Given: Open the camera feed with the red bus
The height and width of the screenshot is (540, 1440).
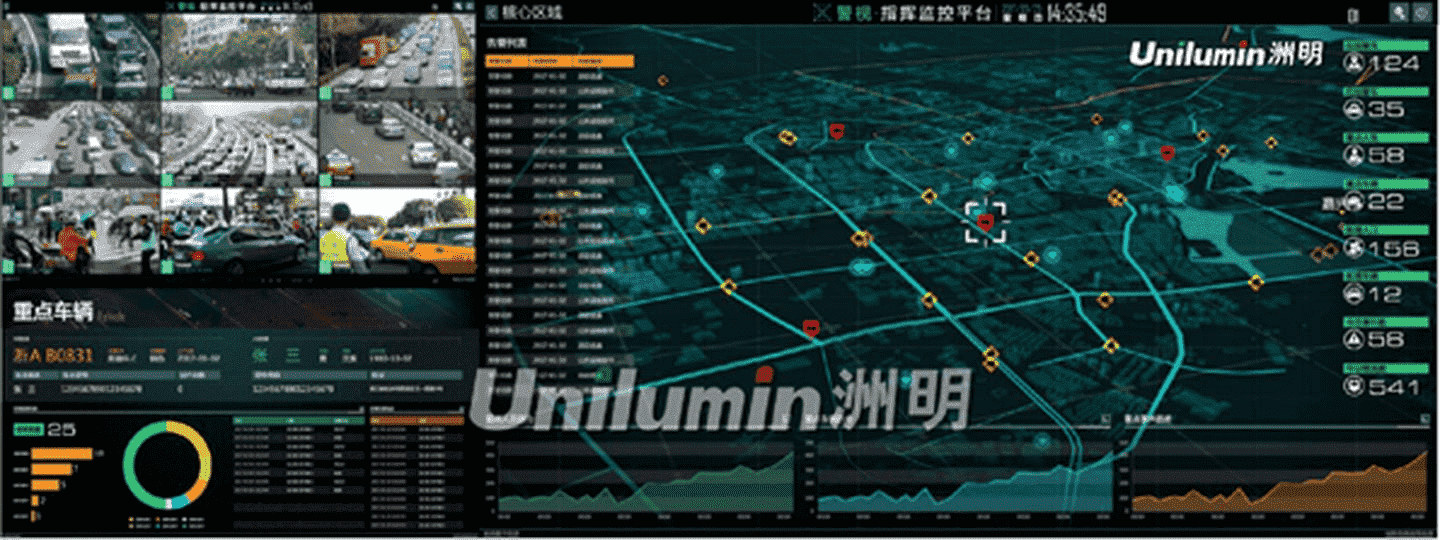Looking at the screenshot, I should click(396, 56).
